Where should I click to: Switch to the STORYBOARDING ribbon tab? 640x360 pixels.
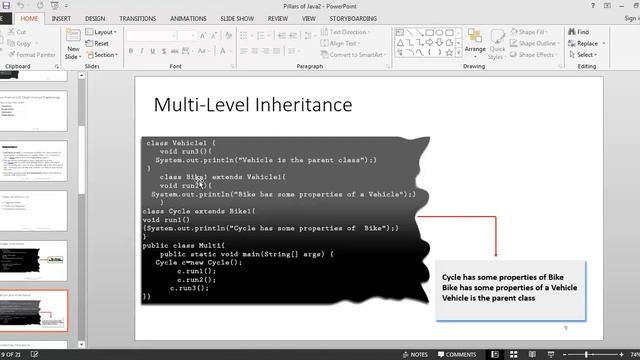click(353, 18)
